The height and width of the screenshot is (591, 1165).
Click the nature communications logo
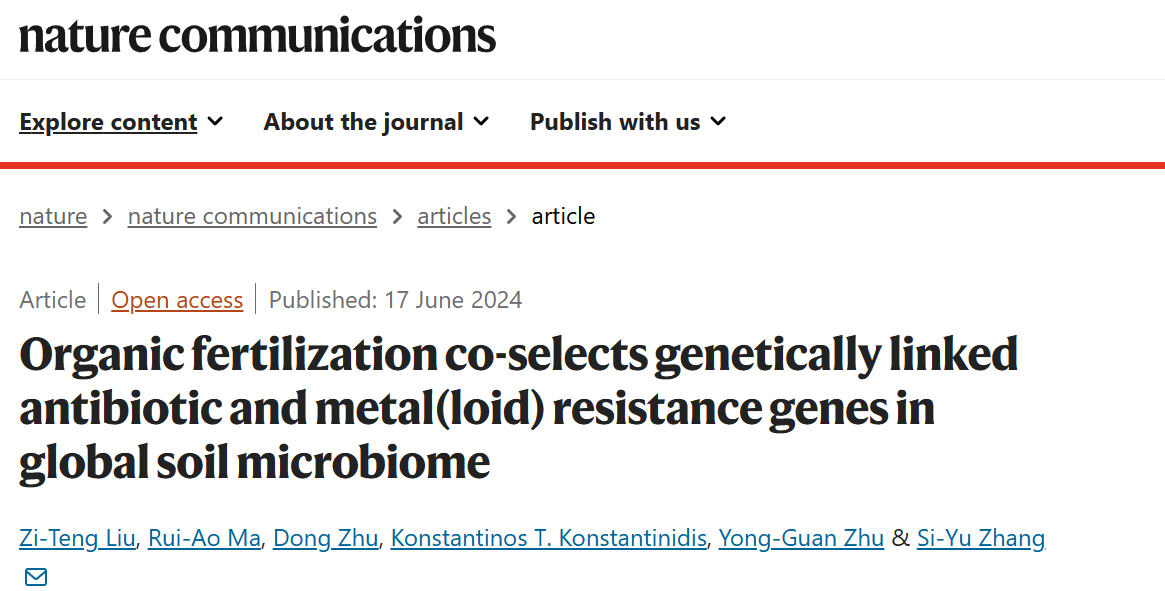coord(257,36)
